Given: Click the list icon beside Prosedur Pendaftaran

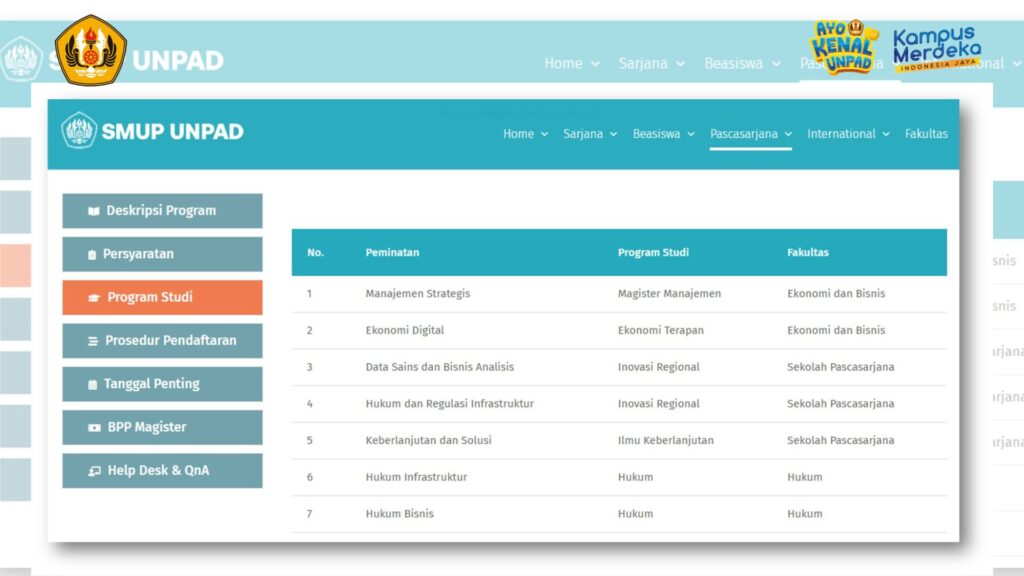Looking at the screenshot, I should point(93,341).
